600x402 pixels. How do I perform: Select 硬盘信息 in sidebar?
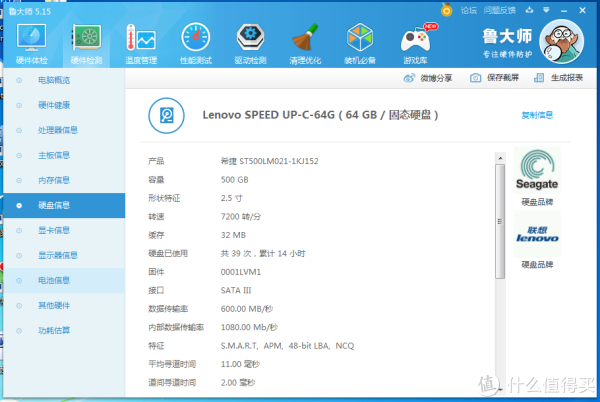(x=64, y=205)
